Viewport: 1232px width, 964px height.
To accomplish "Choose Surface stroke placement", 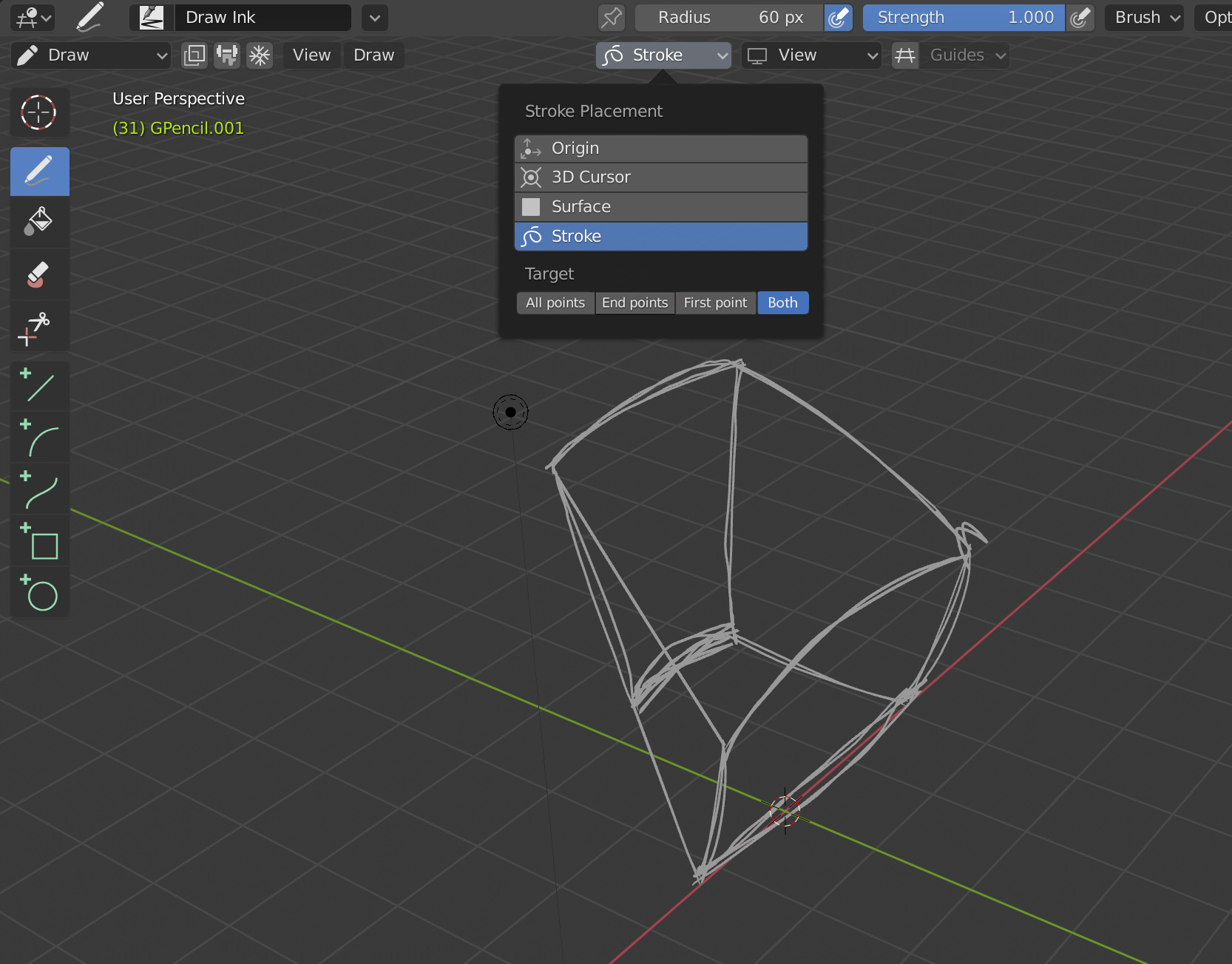I will pos(661,207).
